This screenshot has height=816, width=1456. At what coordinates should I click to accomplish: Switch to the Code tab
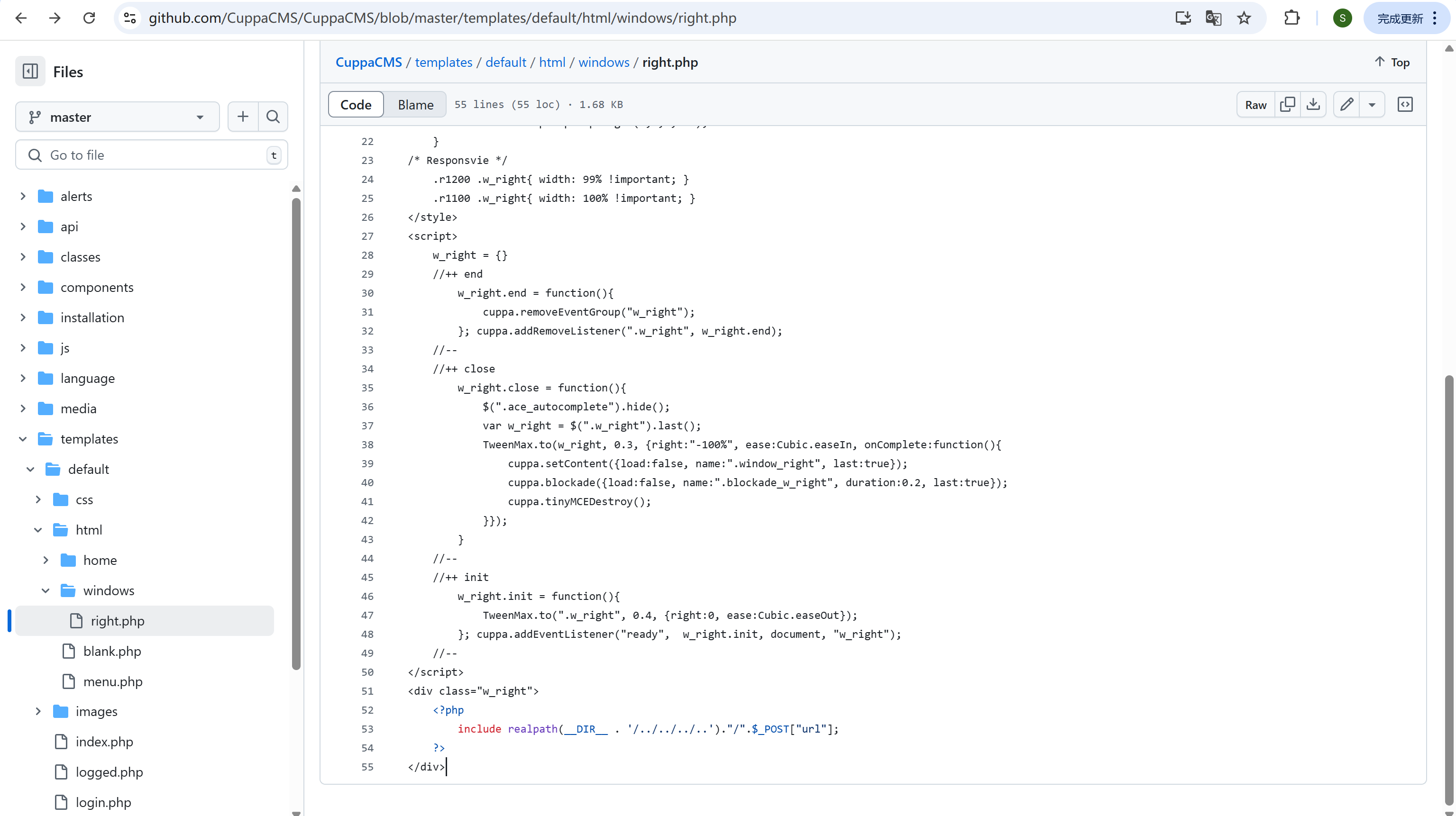356,105
